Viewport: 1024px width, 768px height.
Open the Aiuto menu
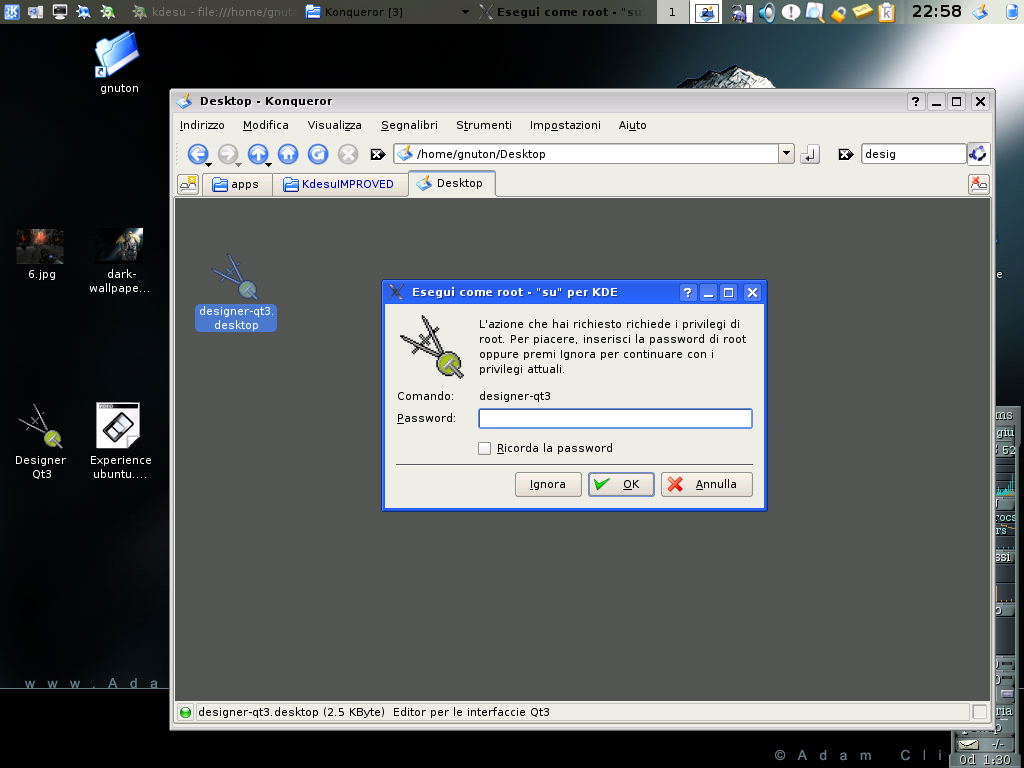[x=633, y=125]
